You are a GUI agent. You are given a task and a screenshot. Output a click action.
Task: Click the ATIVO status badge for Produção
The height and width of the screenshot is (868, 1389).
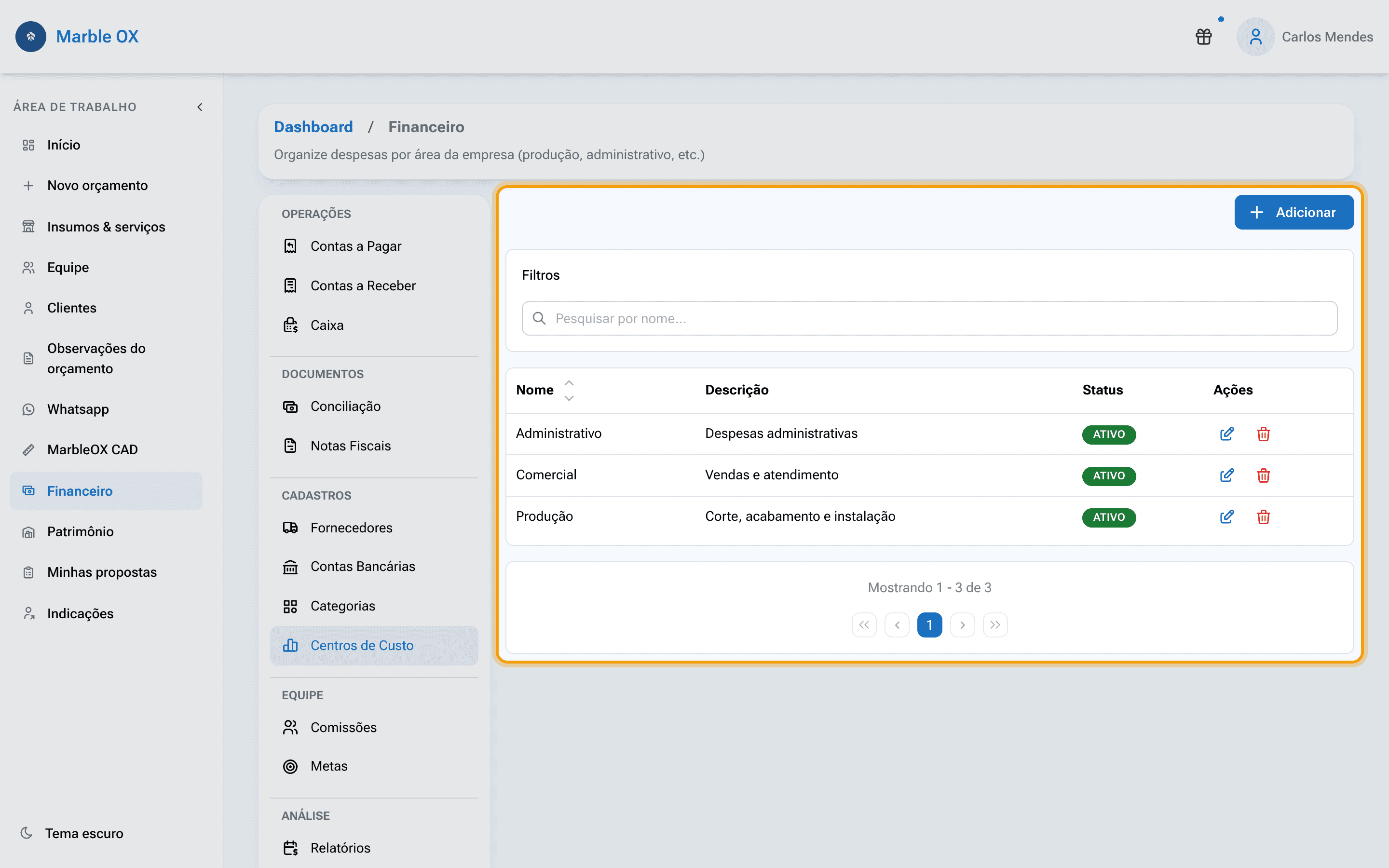tap(1109, 517)
